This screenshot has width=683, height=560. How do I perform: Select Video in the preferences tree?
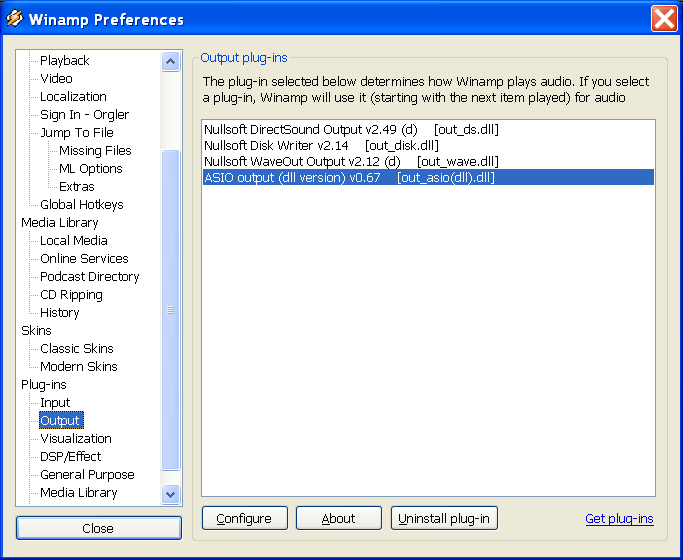(x=56, y=79)
